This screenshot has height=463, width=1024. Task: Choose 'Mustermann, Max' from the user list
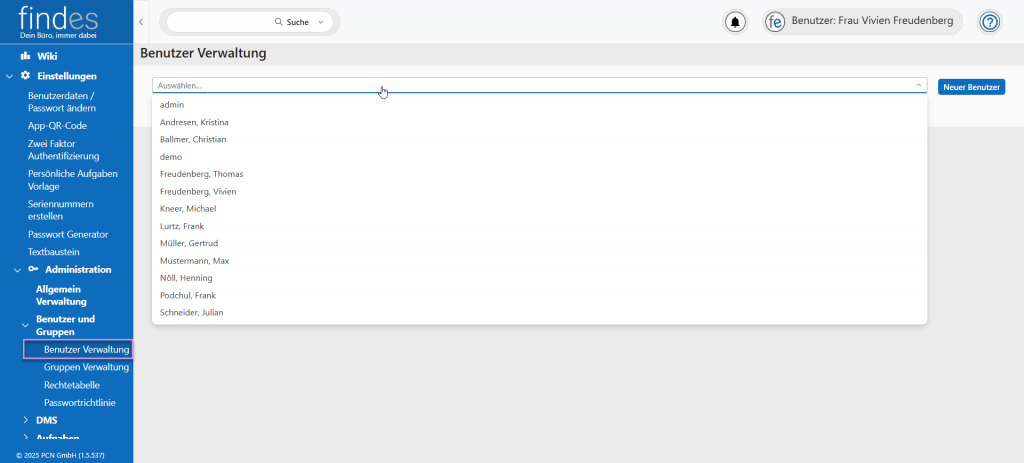[194, 260]
